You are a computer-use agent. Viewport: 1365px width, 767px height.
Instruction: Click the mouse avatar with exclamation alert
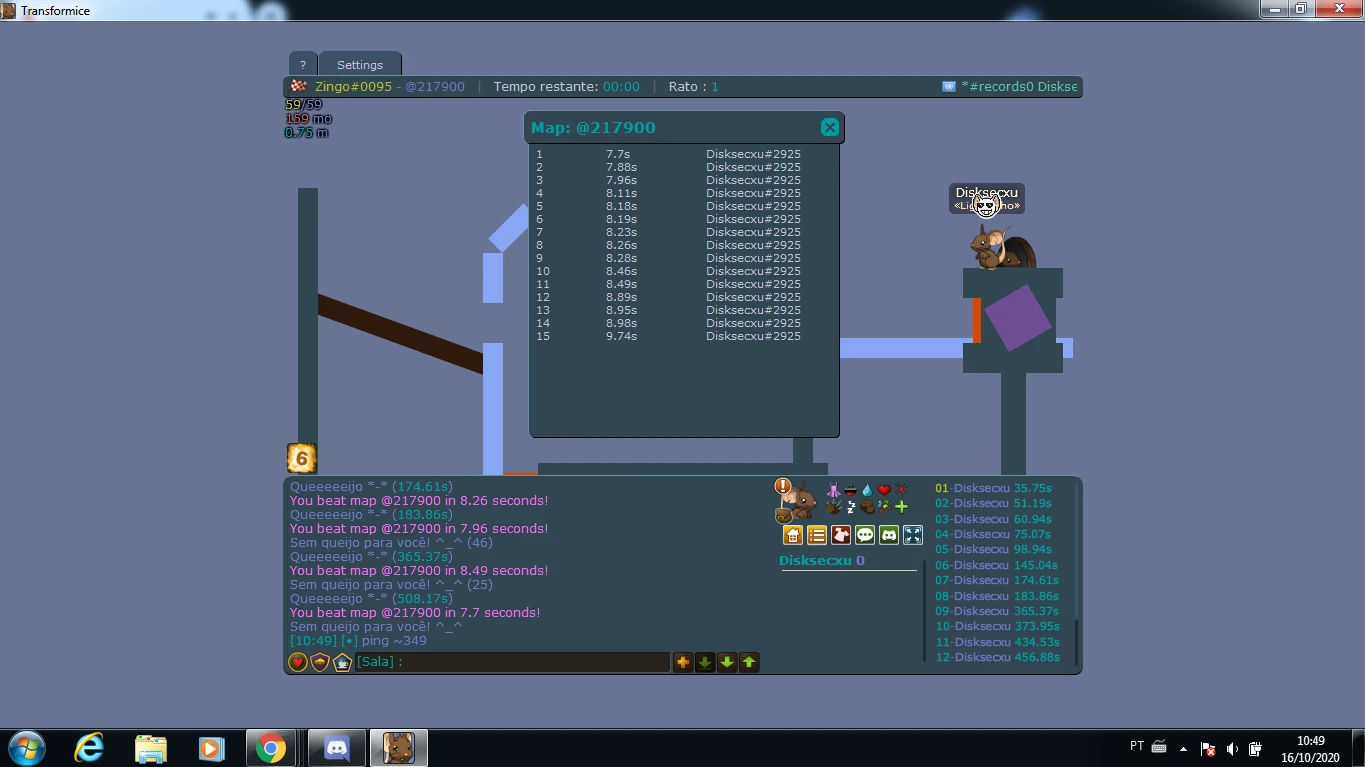click(795, 500)
